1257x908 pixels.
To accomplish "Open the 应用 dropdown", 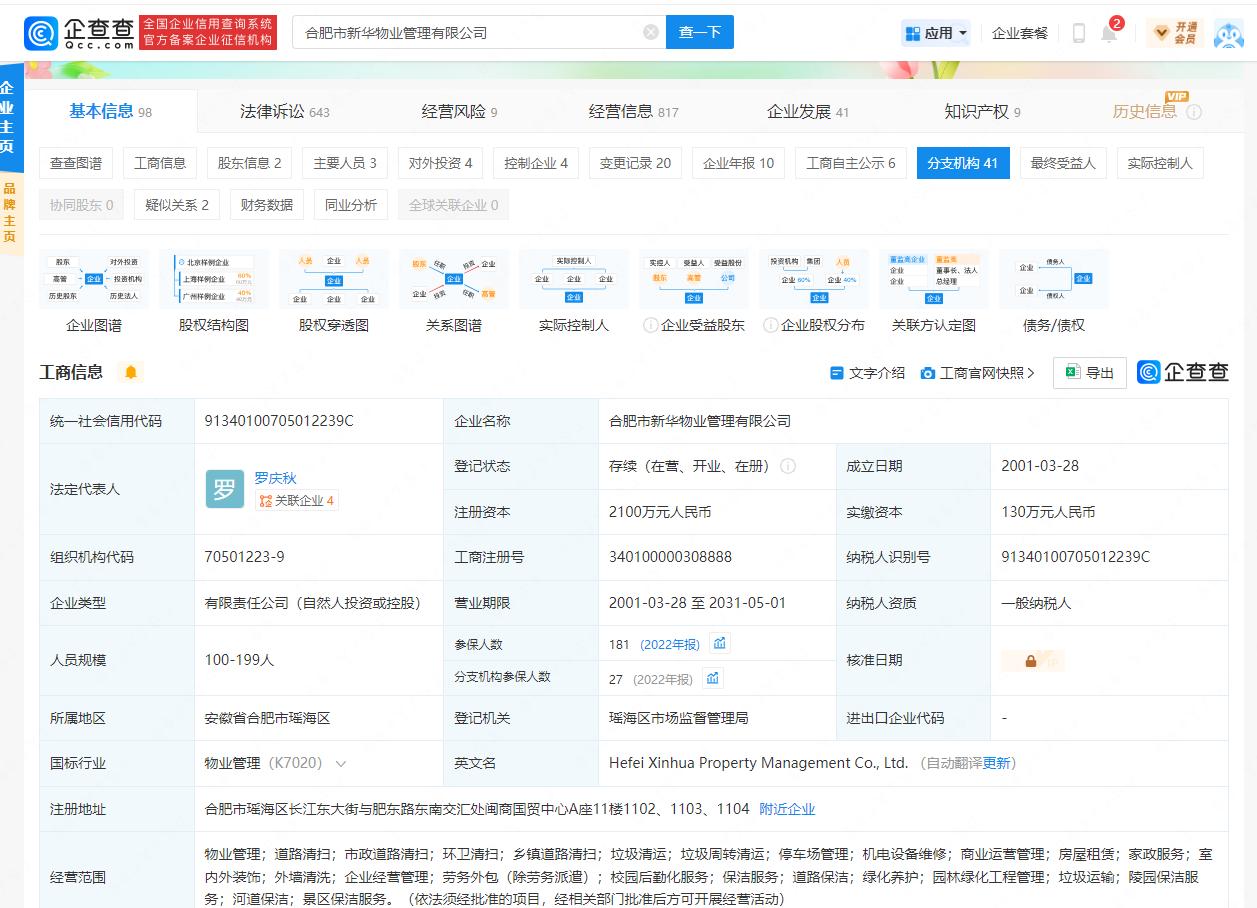I will pos(937,33).
